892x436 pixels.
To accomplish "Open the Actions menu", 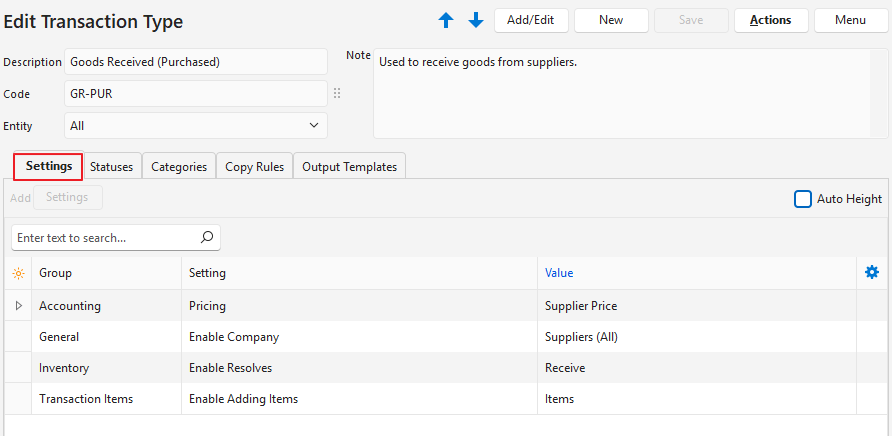I will click(x=771, y=20).
